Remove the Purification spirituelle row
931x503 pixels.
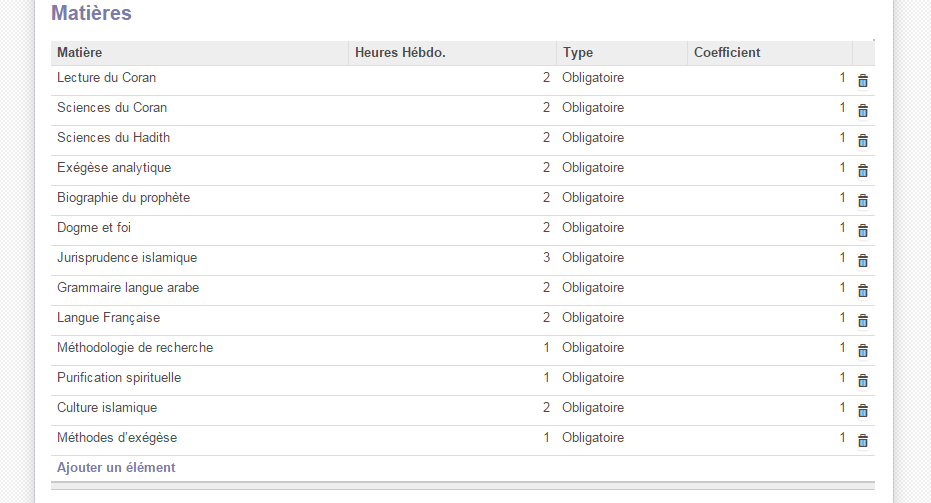coord(863,381)
